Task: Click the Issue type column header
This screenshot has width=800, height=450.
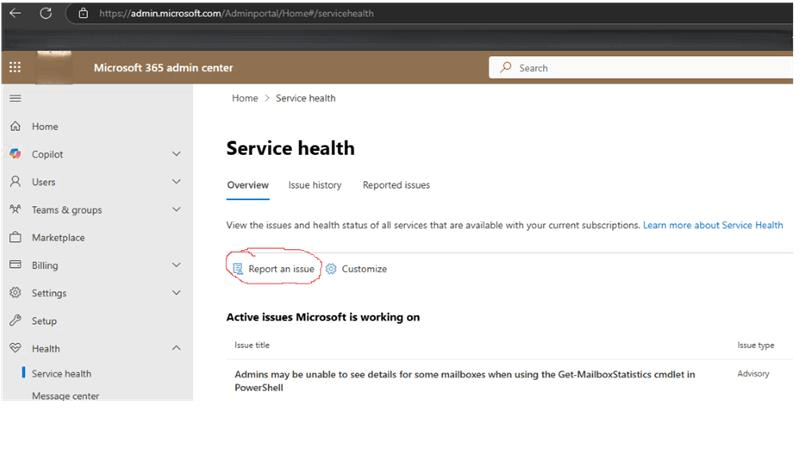Action: [756, 345]
